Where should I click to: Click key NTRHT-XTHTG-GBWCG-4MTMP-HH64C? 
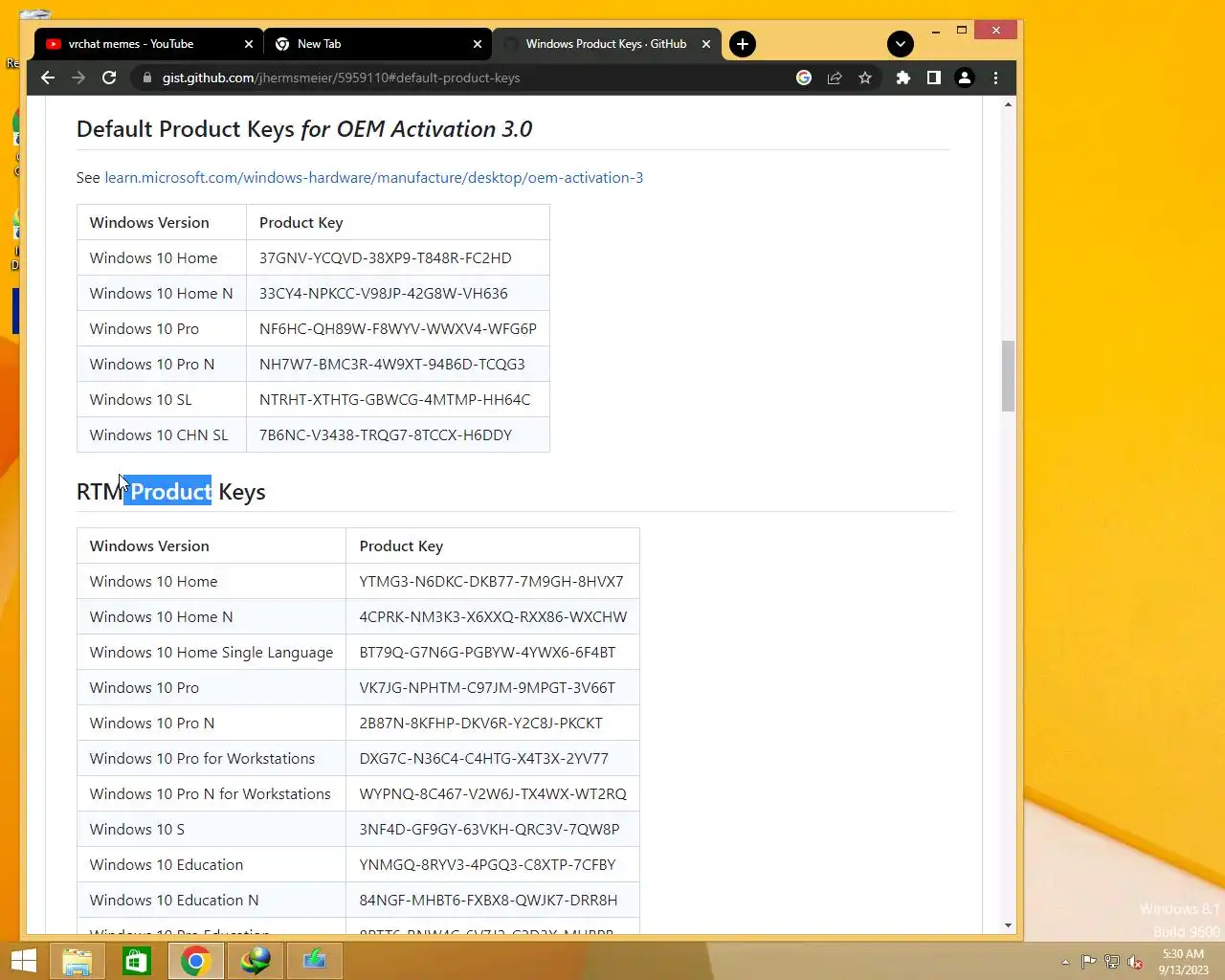click(394, 400)
